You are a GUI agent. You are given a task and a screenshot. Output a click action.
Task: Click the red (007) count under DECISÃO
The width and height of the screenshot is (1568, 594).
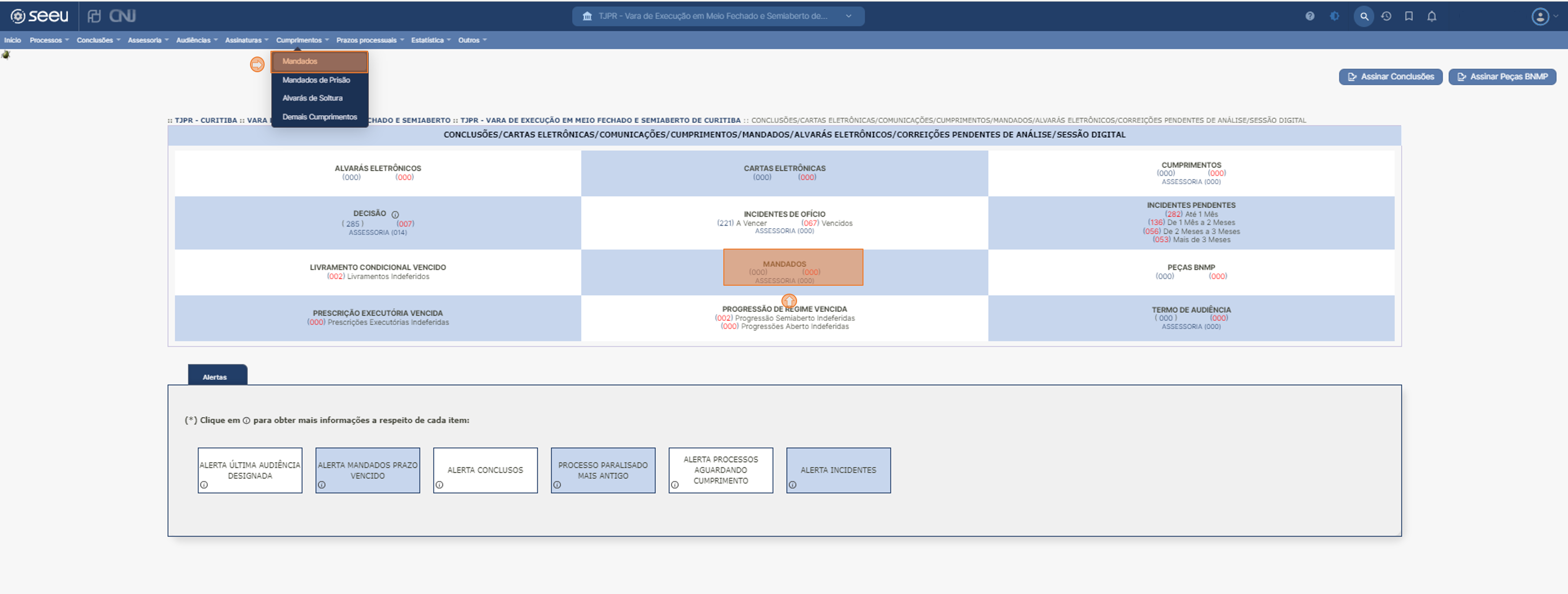click(x=405, y=224)
